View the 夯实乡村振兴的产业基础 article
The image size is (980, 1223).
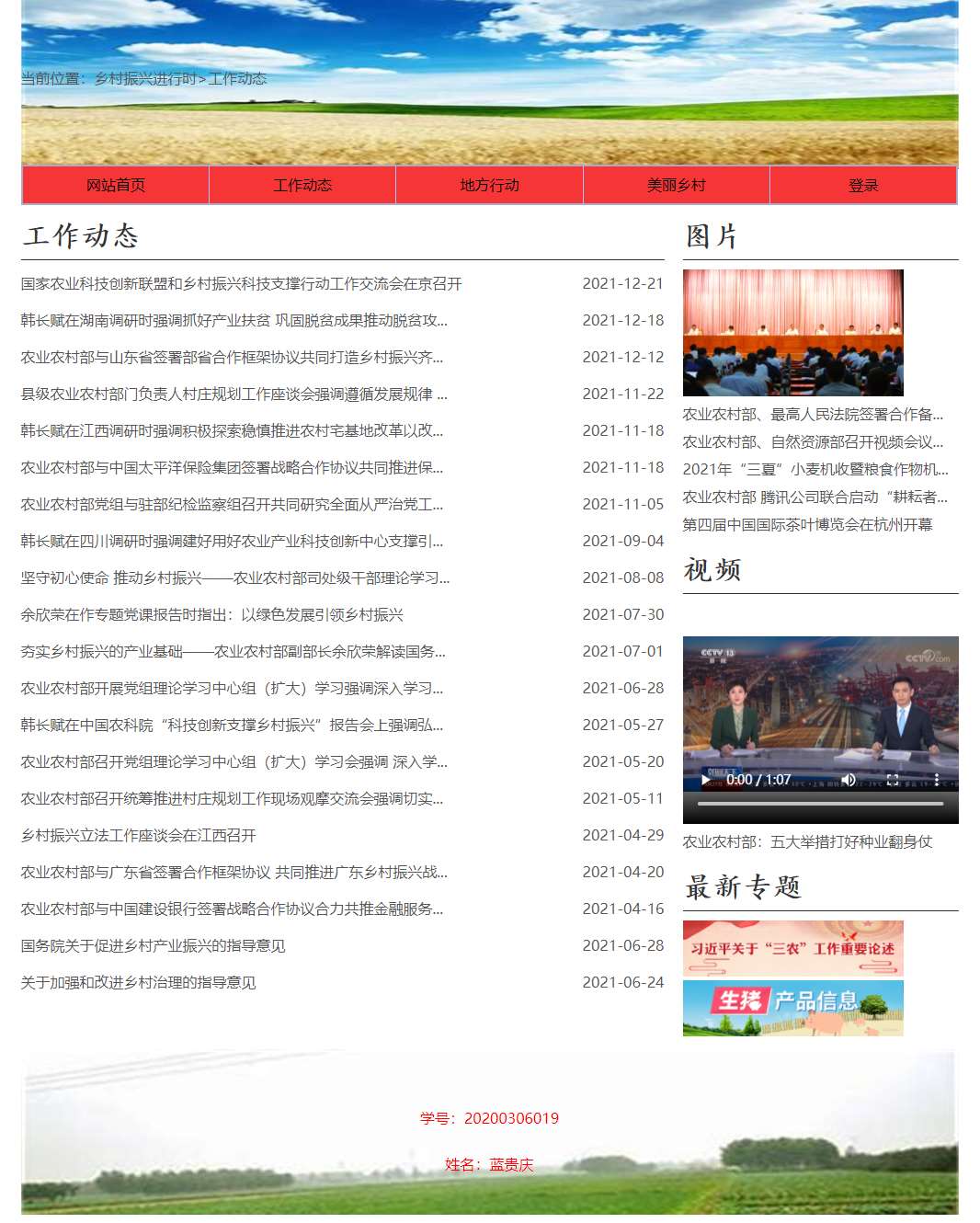click(x=234, y=652)
